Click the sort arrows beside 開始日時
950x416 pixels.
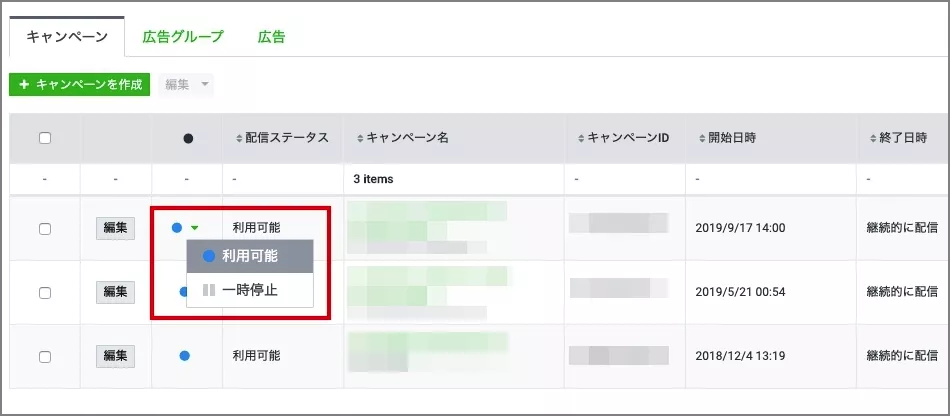pyautogui.click(x=701, y=138)
